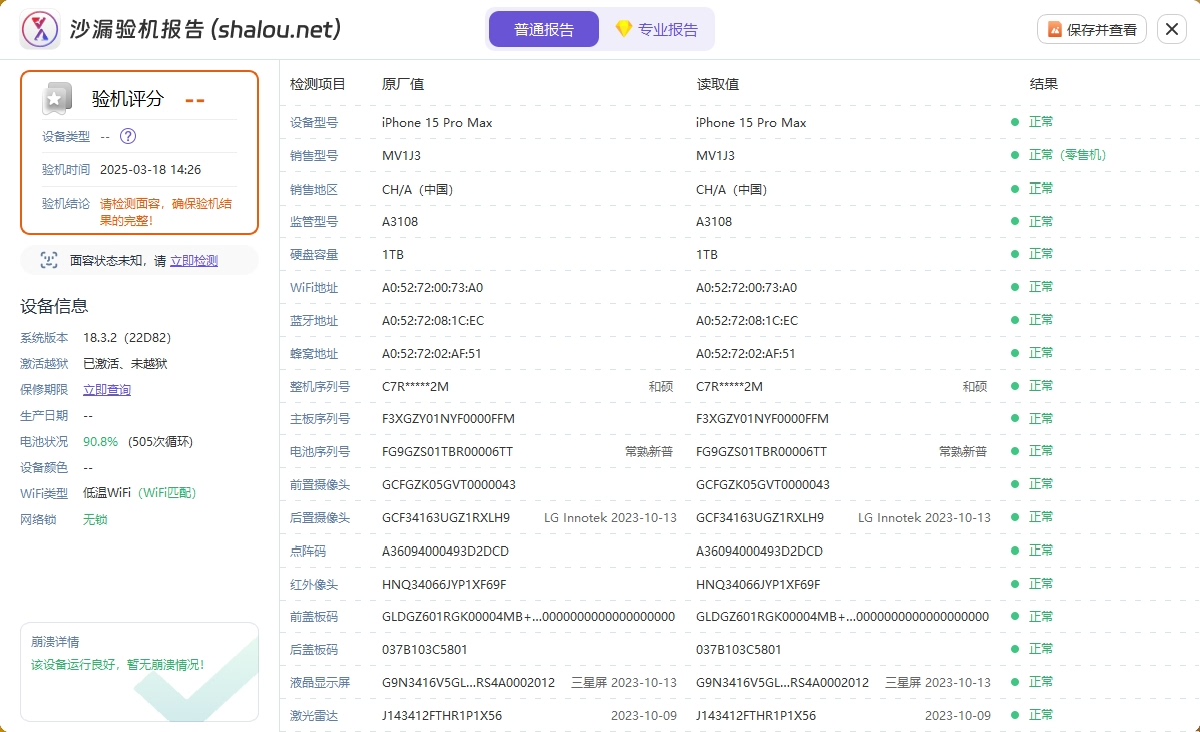Switch to the 专业报告 tab
The height and width of the screenshot is (732, 1200).
(657, 29)
